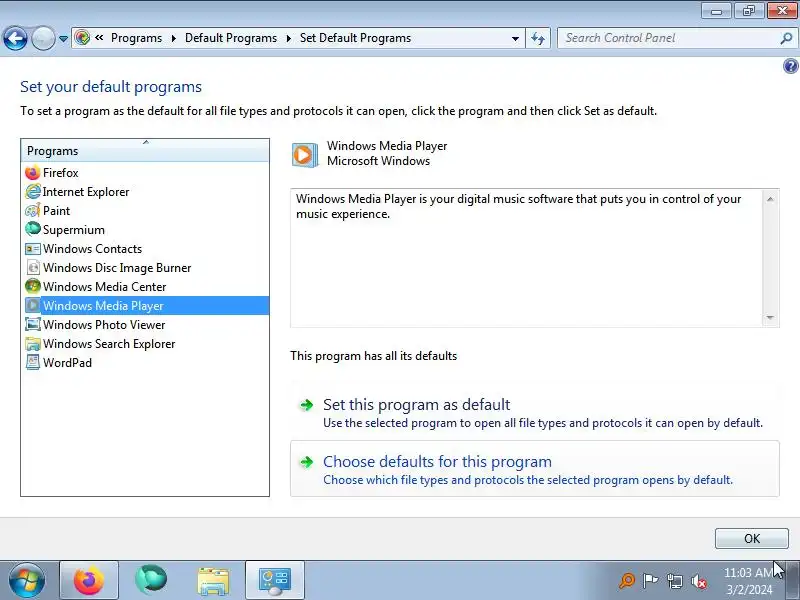Click the Default Programs breadcrumb
This screenshot has height=600, width=800.
pos(231,38)
